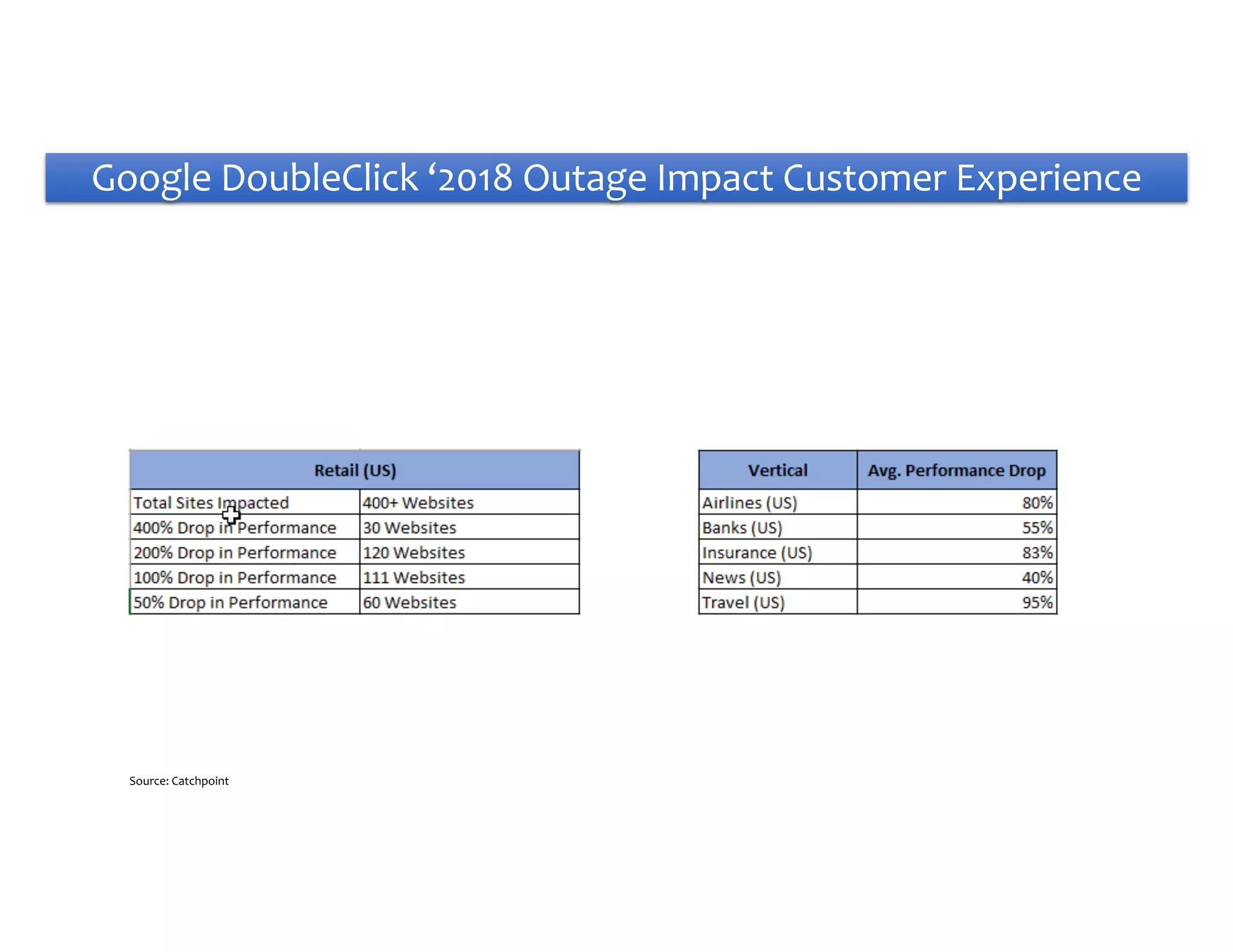Select the '111 Websites' cell
This screenshot has height=952, width=1233.
(470, 577)
